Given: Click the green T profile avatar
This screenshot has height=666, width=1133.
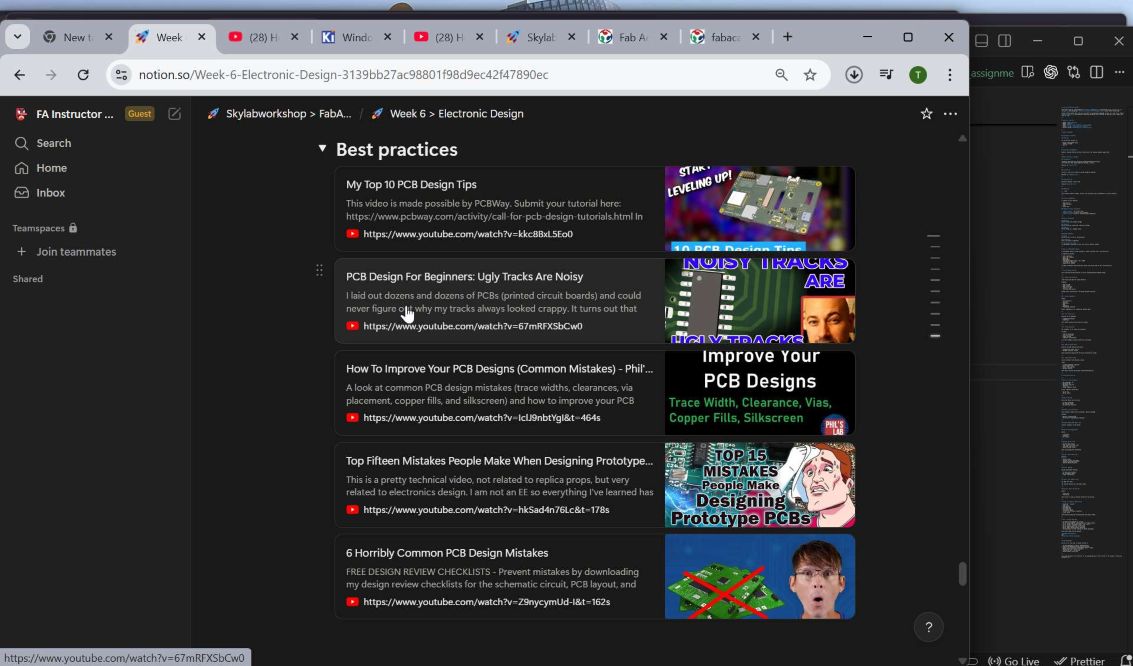Looking at the screenshot, I should (x=916, y=74).
